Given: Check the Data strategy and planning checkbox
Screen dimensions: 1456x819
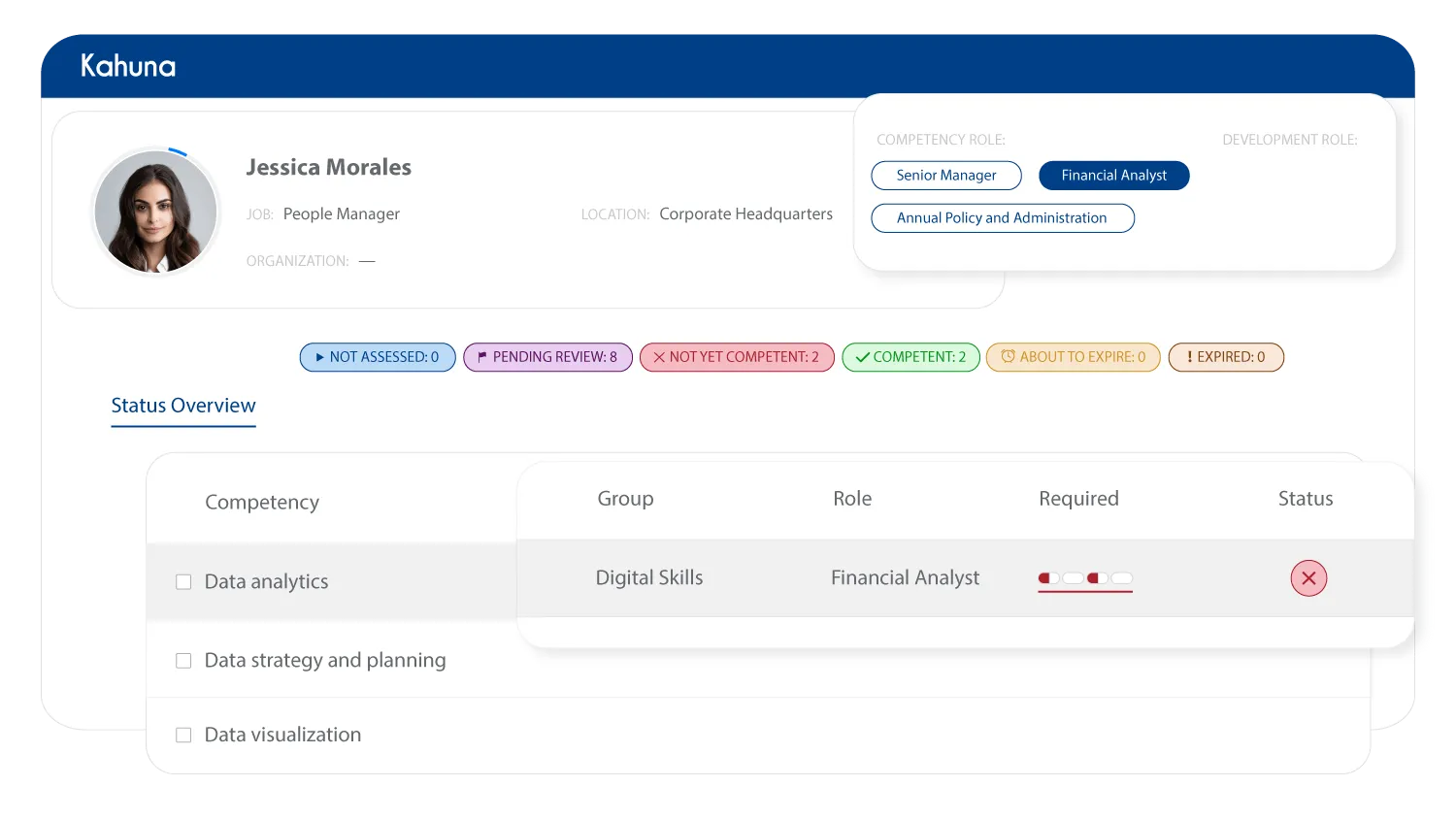Looking at the screenshot, I should coord(183,660).
